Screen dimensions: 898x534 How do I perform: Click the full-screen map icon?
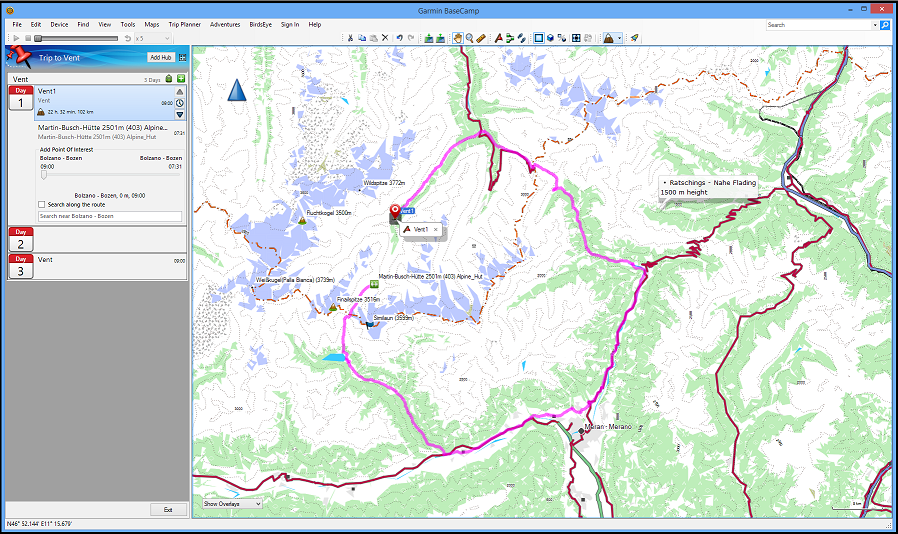click(x=576, y=38)
